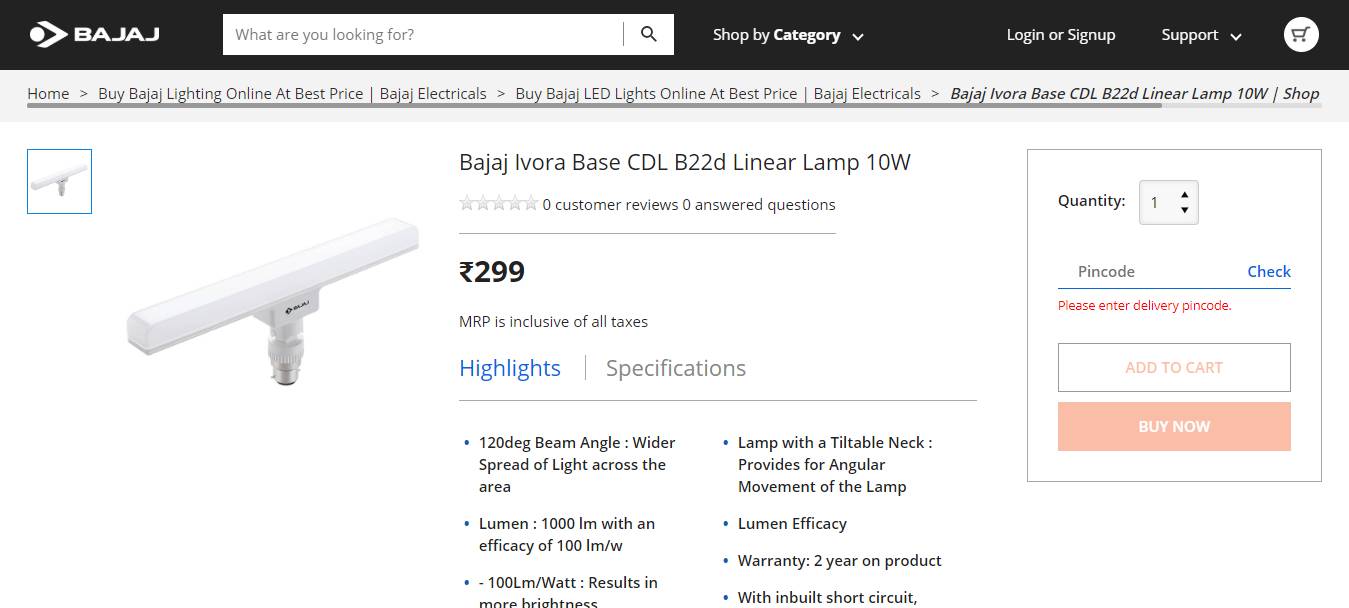Open Bajaj Lighting breadcrumb link
The height and width of the screenshot is (608, 1349).
292,94
